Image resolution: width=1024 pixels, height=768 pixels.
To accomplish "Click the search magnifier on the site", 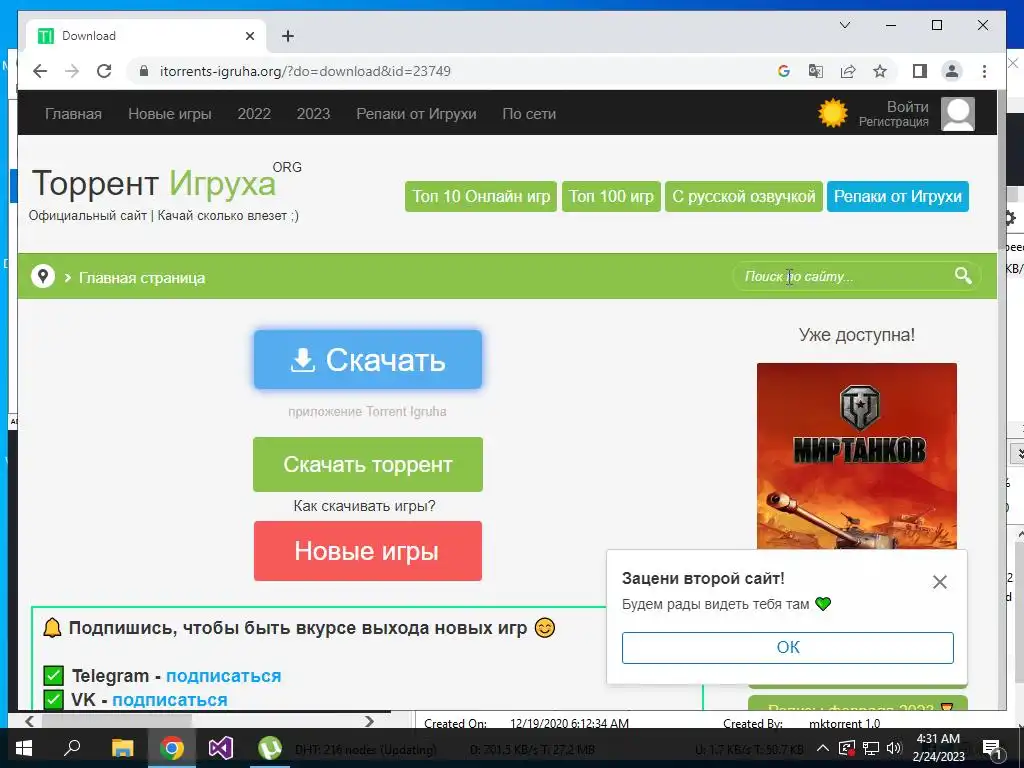I will (963, 276).
